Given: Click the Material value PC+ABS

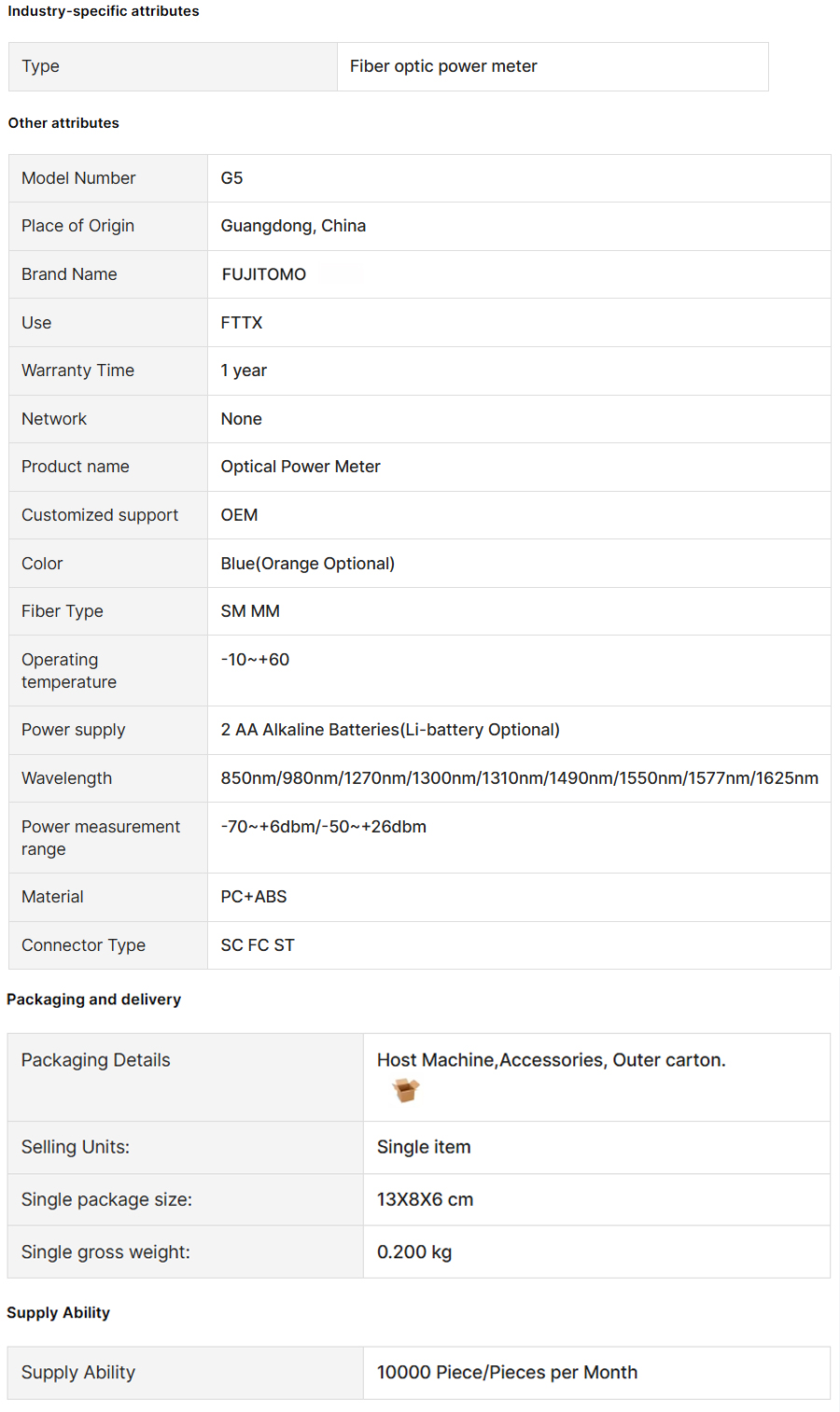Looking at the screenshot, I should point(254,897).
